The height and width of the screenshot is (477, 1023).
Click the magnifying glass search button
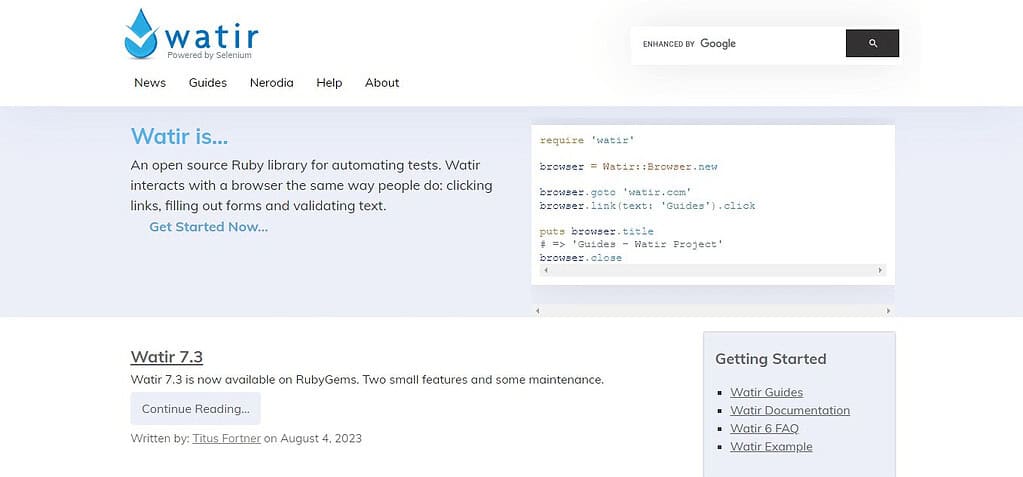[872, 43]
